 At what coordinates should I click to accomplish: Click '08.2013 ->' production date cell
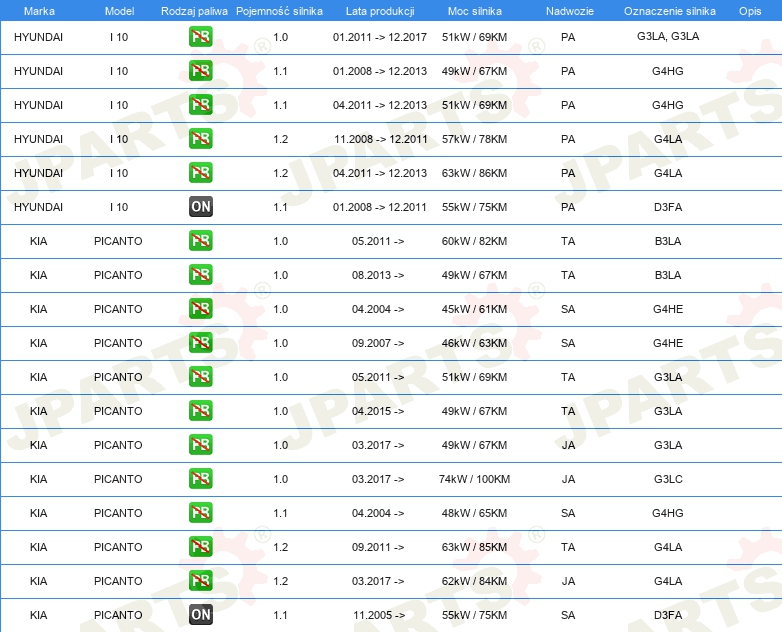tap(378, 275)
